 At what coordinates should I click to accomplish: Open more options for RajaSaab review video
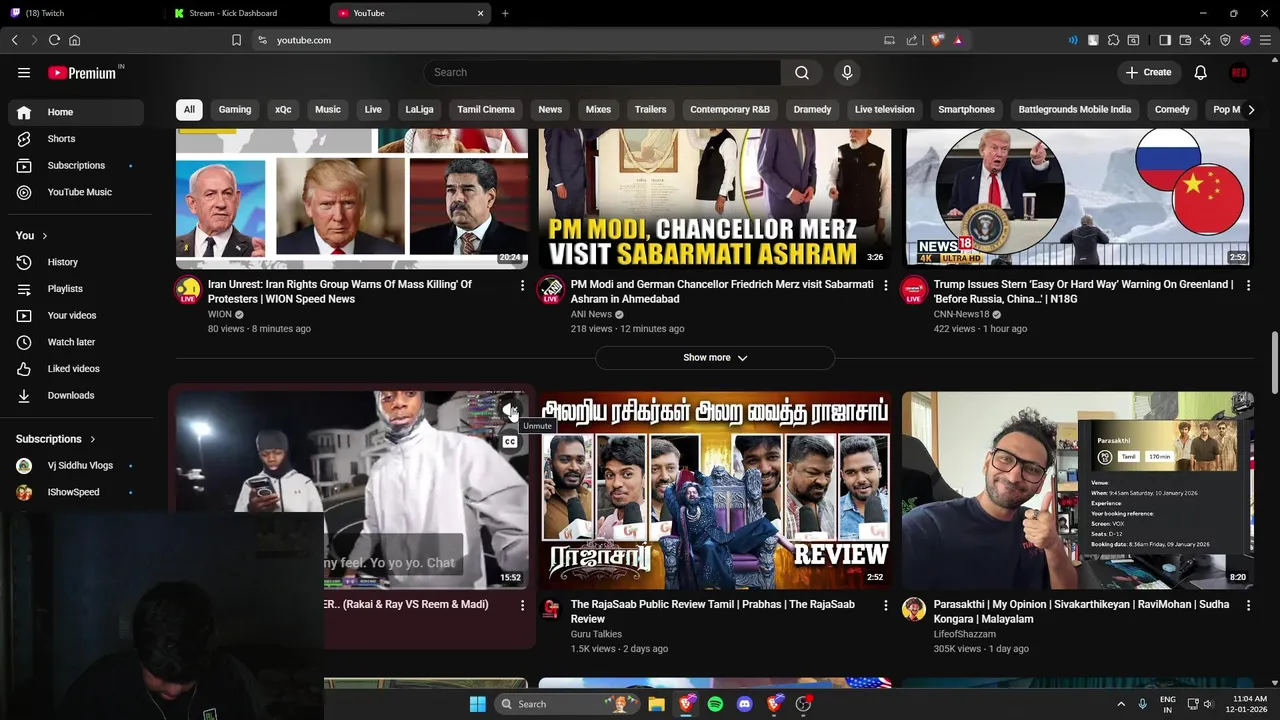(x=885, y=605)
